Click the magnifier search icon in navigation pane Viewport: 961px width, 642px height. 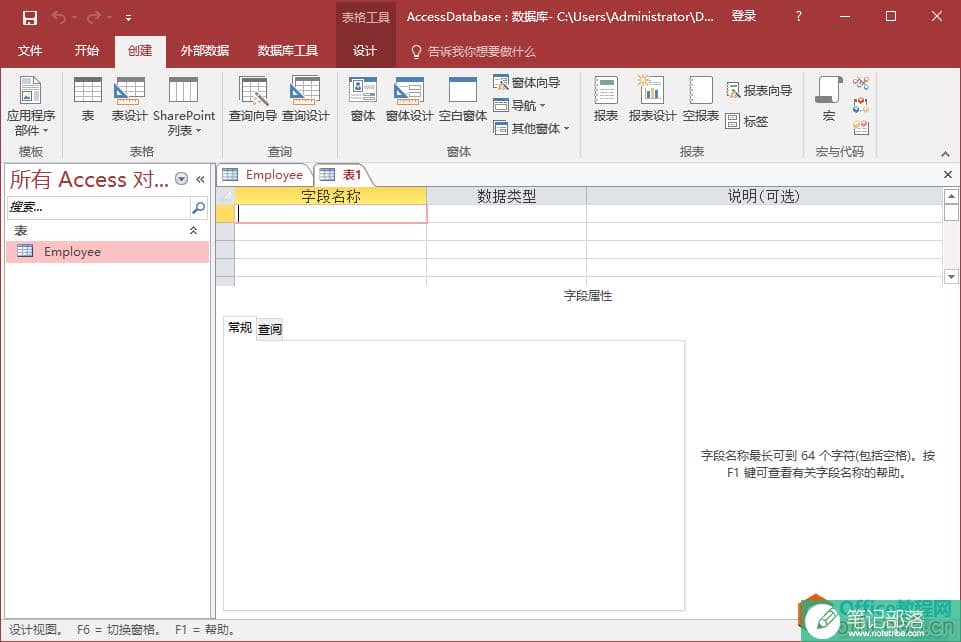click(199, 208)
